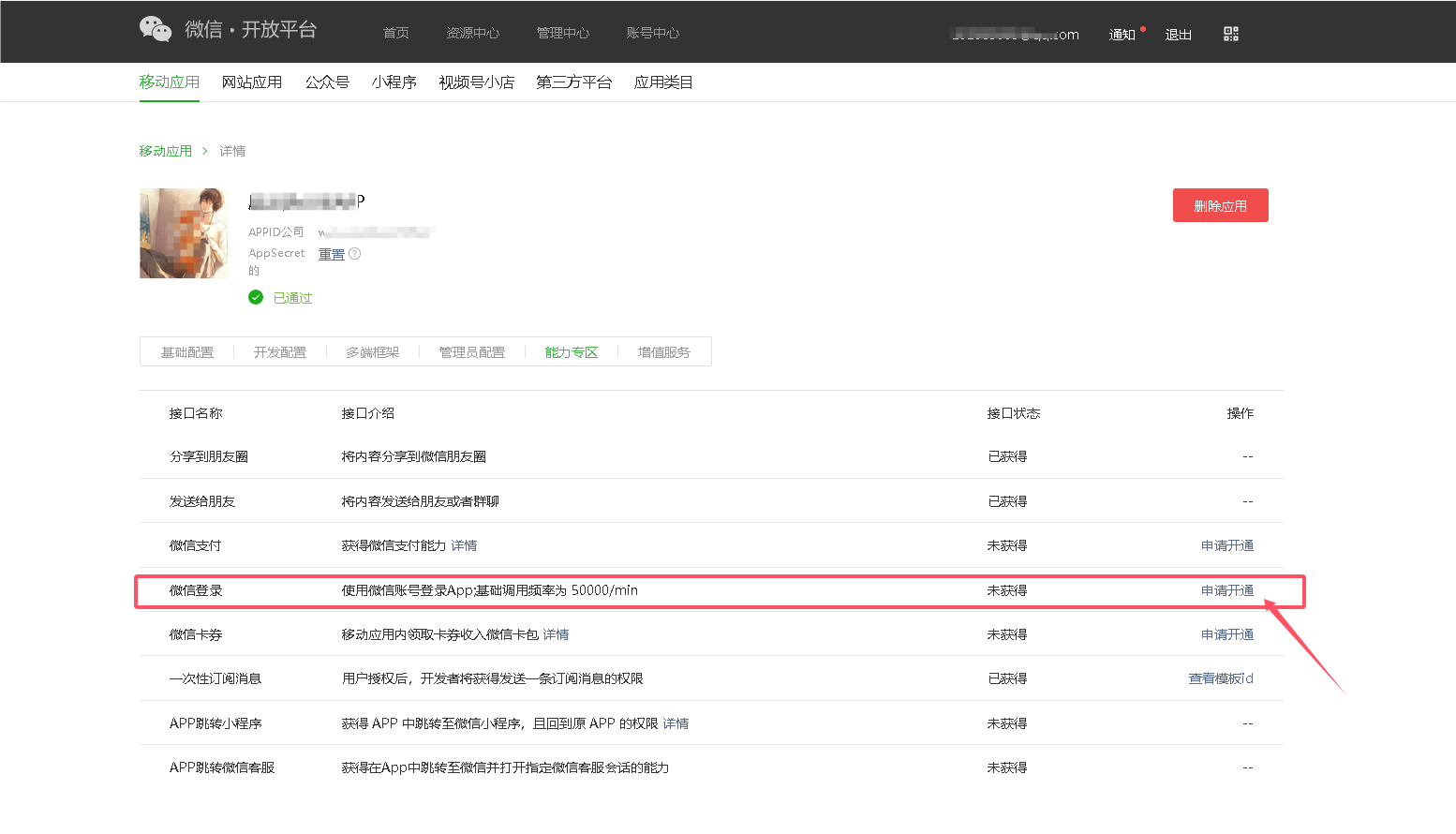Click the WeChat Open Platform logo
This screenshot has width=1456, height=834.
228,29
